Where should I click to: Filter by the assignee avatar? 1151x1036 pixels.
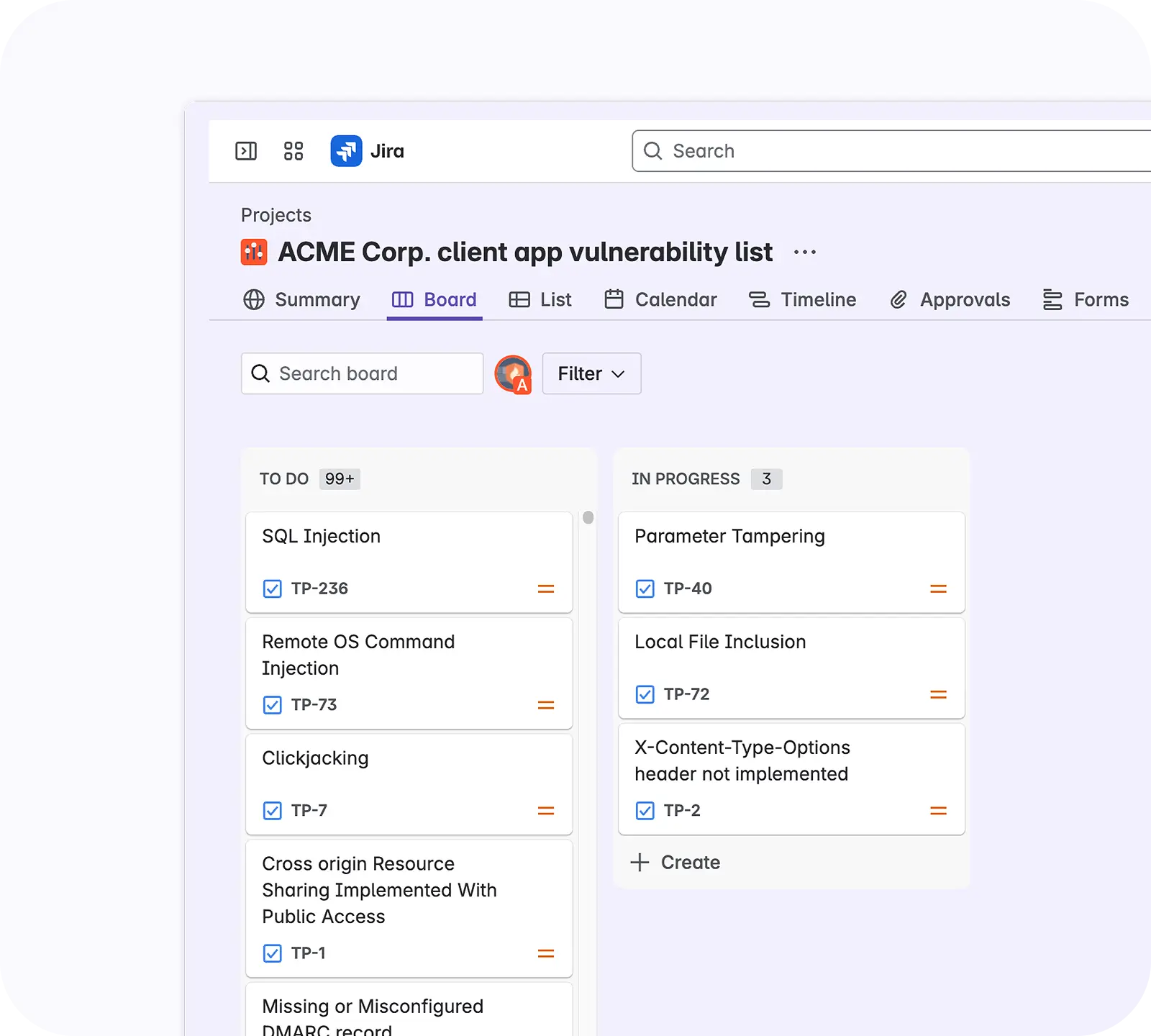pos(513,374)
